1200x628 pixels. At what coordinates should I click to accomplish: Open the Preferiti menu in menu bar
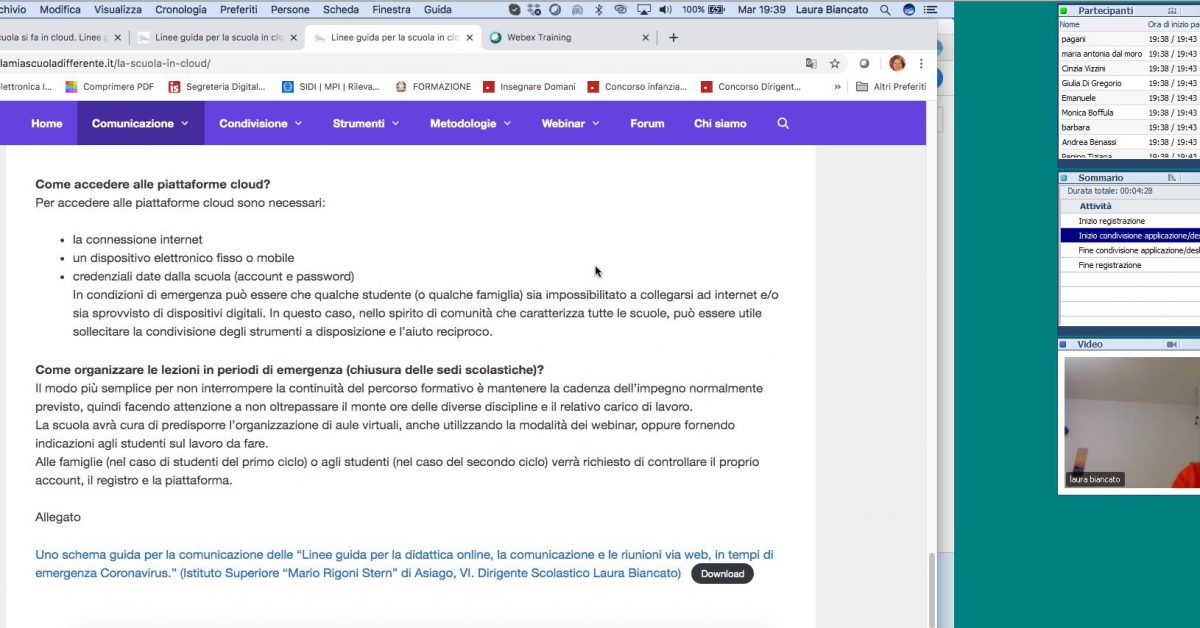238,9
